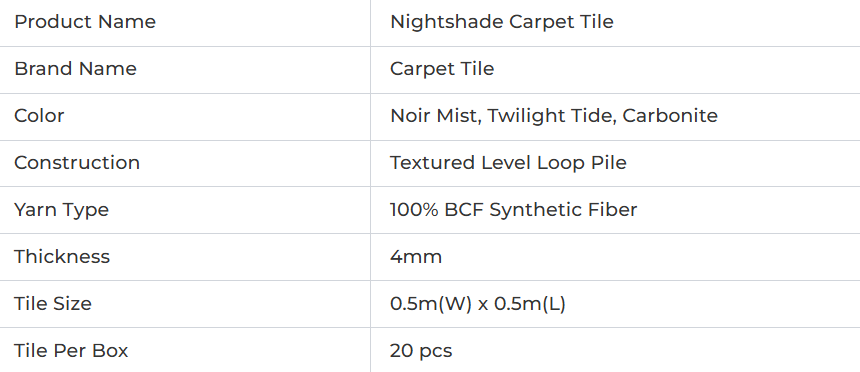
Task: Select Textured Level Loop Pile text
Action: (x=508, y=163)
